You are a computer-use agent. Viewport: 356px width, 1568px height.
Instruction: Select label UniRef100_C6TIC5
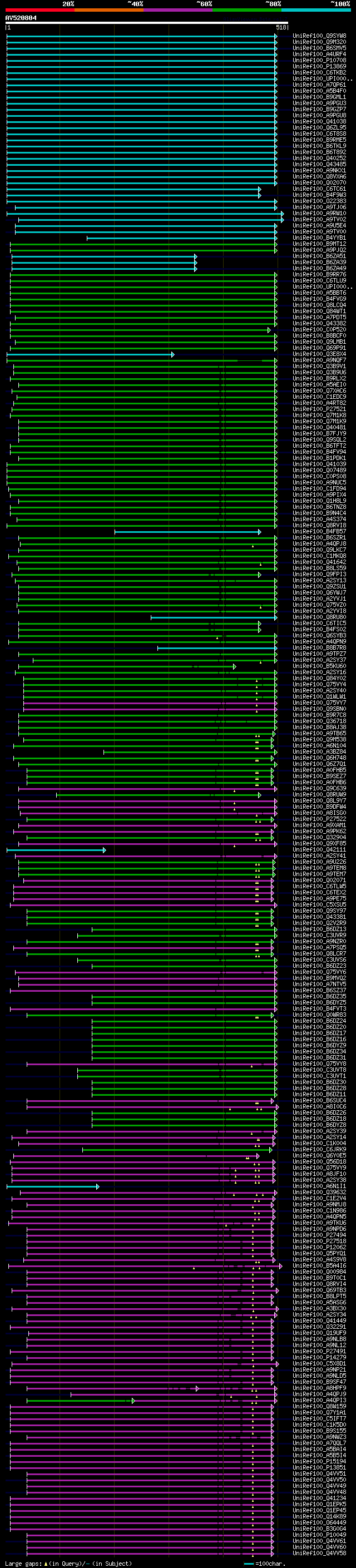pos(319,624)
